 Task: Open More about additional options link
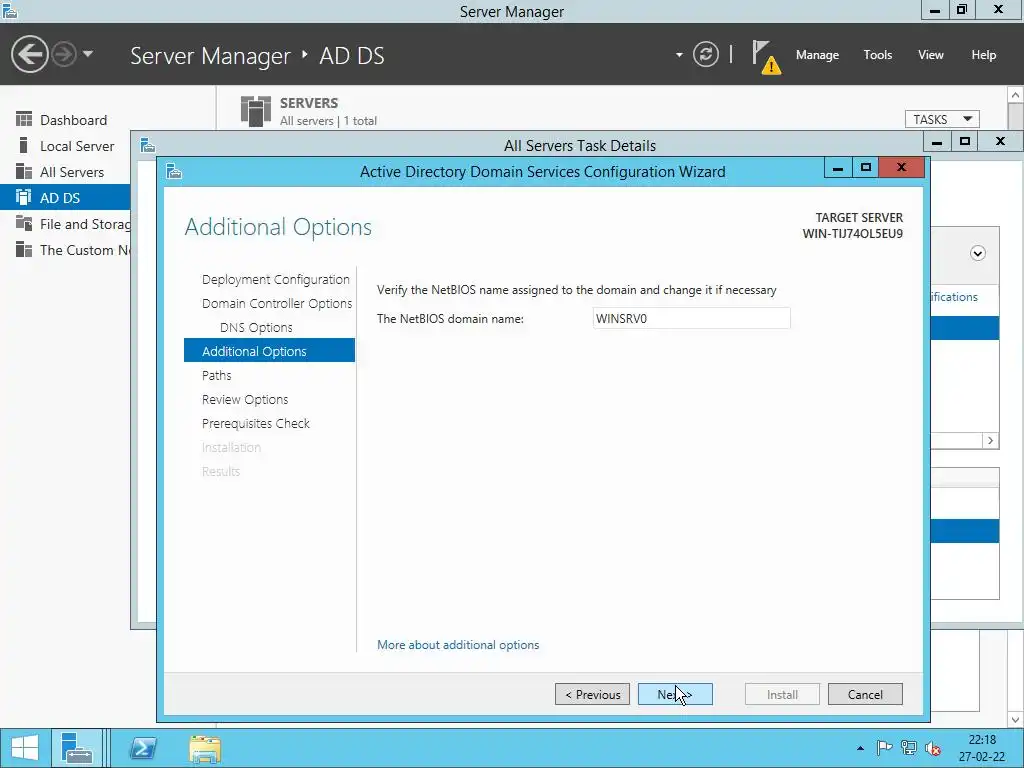pos(458,645)
